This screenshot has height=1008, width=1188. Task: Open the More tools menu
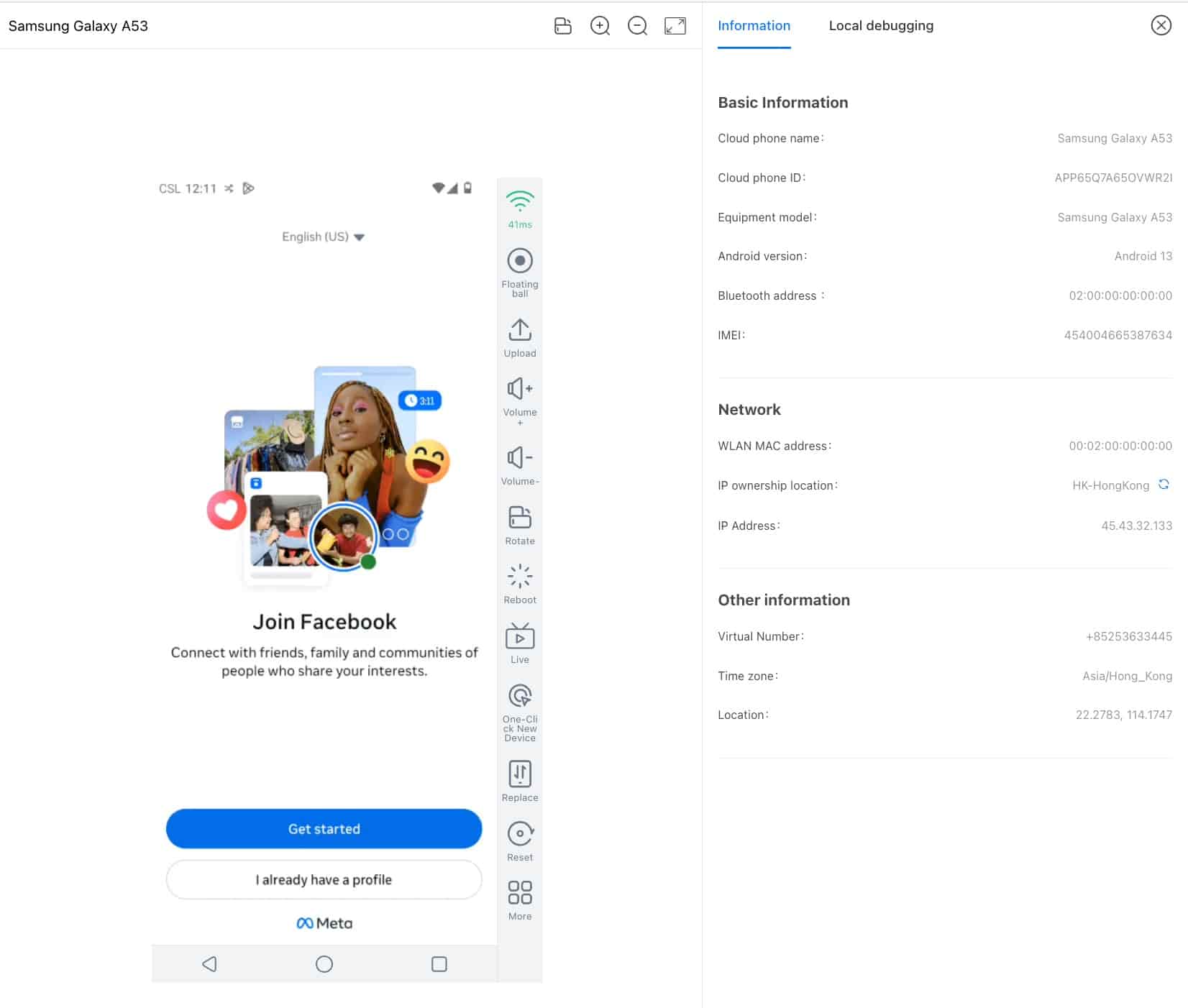click(x=520, y=901)
